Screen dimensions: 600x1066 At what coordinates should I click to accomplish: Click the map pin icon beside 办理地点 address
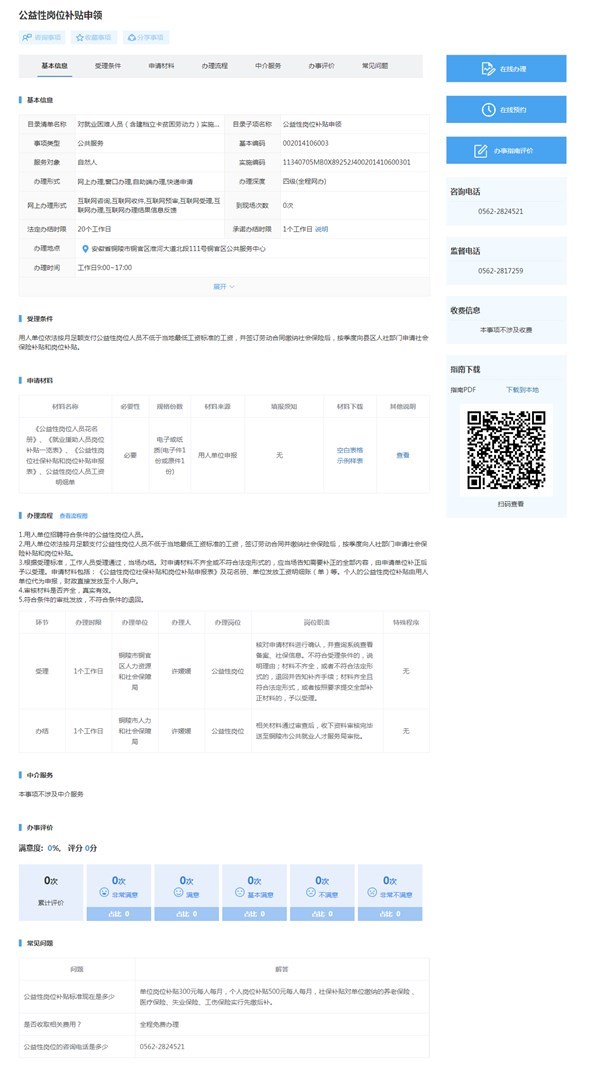pyautogui.click(x=86, y=248)
